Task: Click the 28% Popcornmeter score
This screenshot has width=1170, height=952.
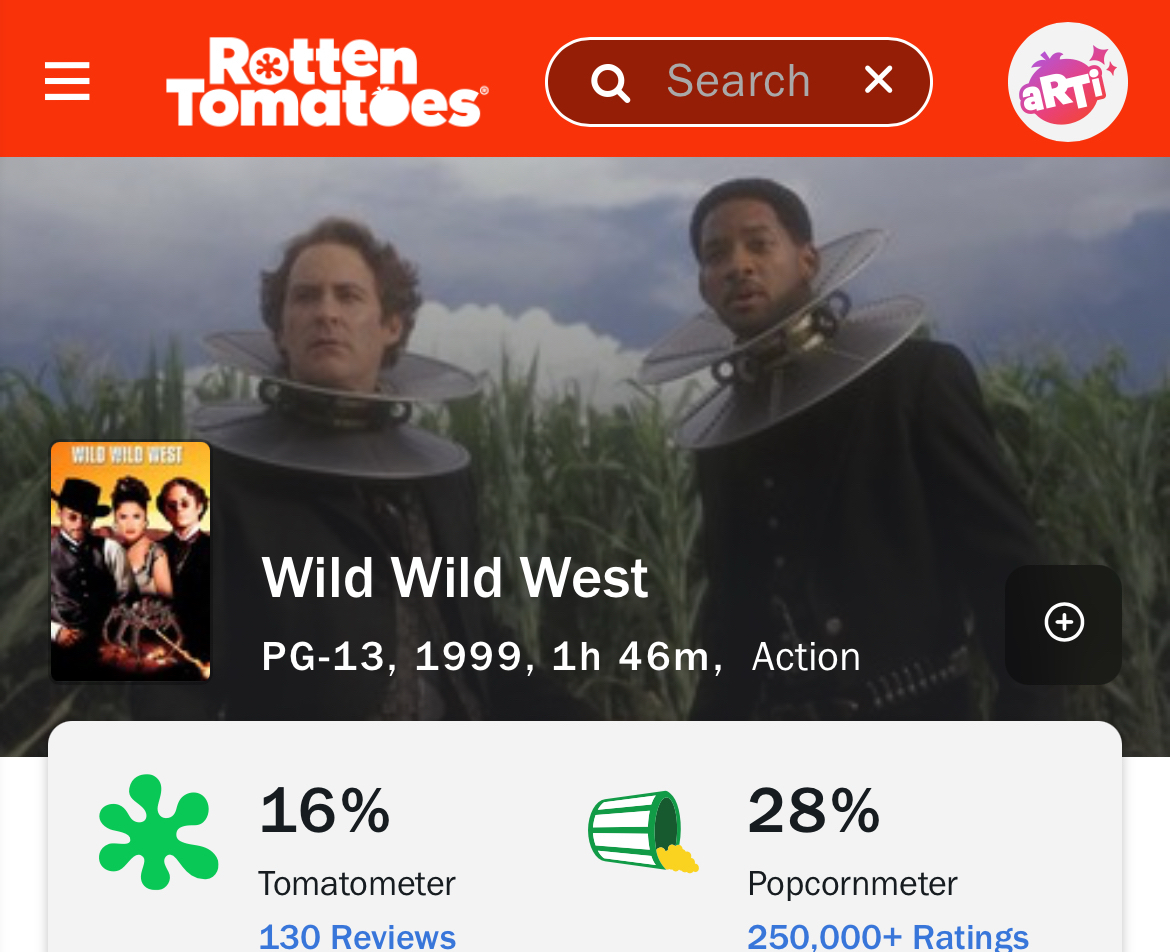Action: 813,811
